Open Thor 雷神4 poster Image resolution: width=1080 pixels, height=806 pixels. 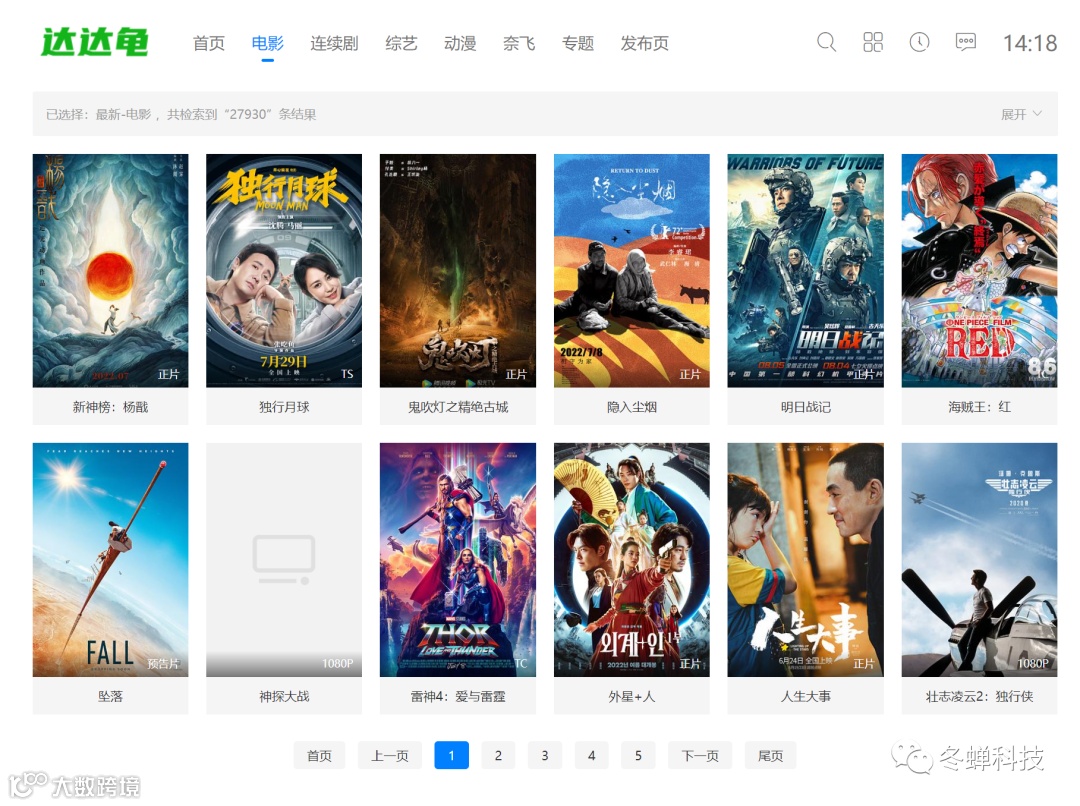click(457, 559)
